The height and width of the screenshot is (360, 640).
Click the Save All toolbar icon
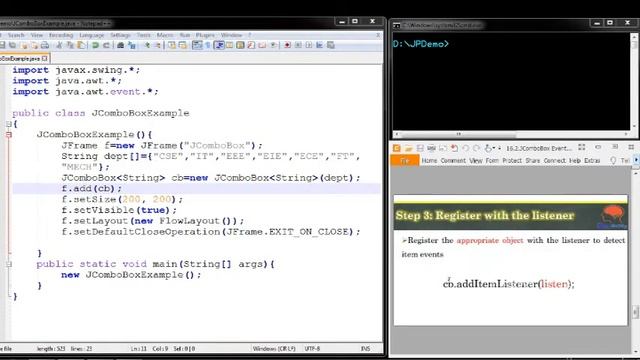tap(12, 45)
